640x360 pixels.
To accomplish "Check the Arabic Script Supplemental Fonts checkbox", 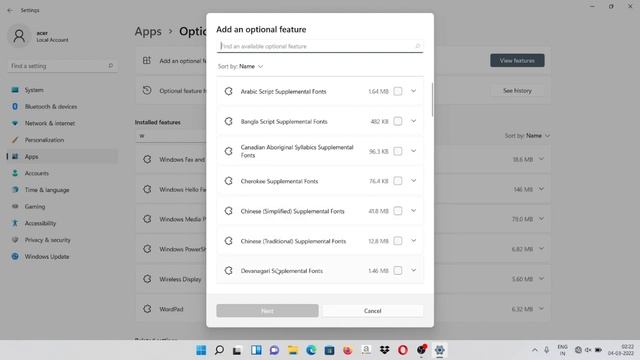I will point(398,91).
